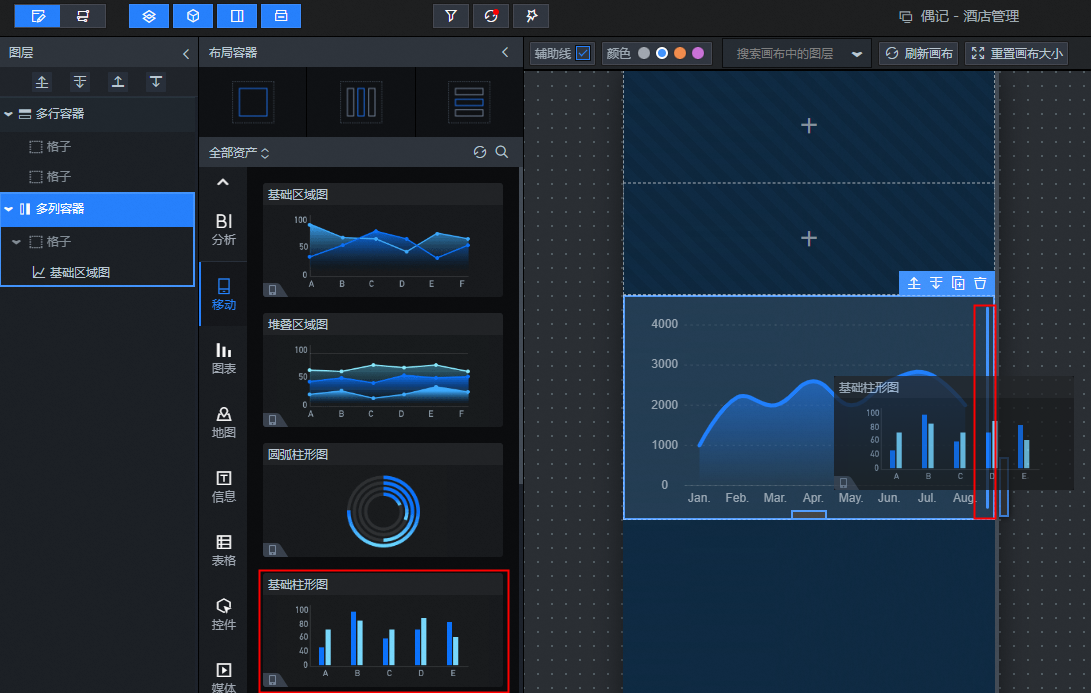Click the up chevron above the category tabs
This screenshot has height=693, width=1091.
(x=223, y=182)
